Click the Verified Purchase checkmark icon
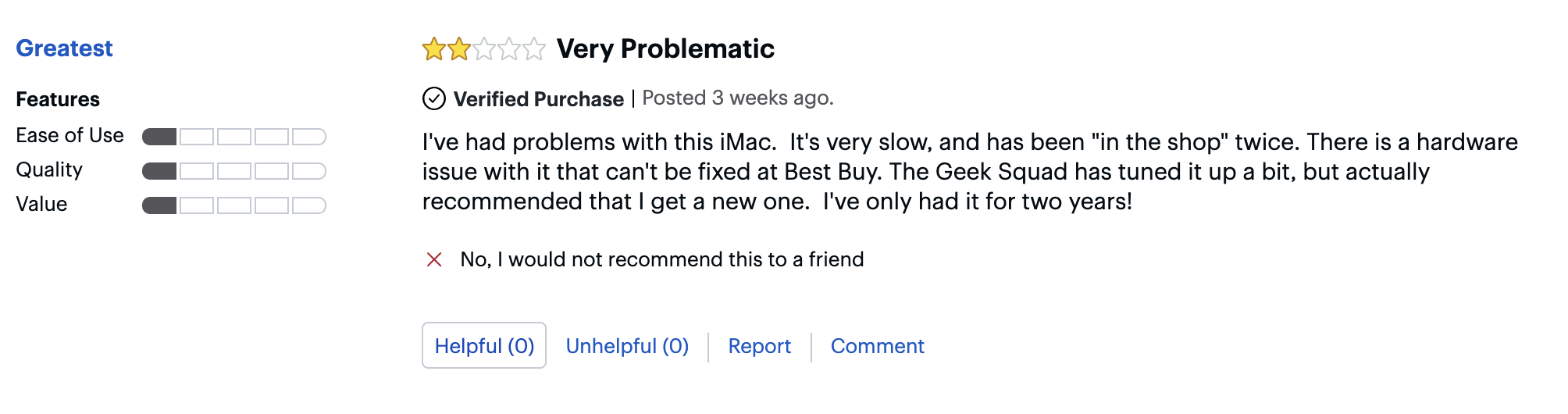The height and width of the screenshot is (414, 1568). [434, 99]
